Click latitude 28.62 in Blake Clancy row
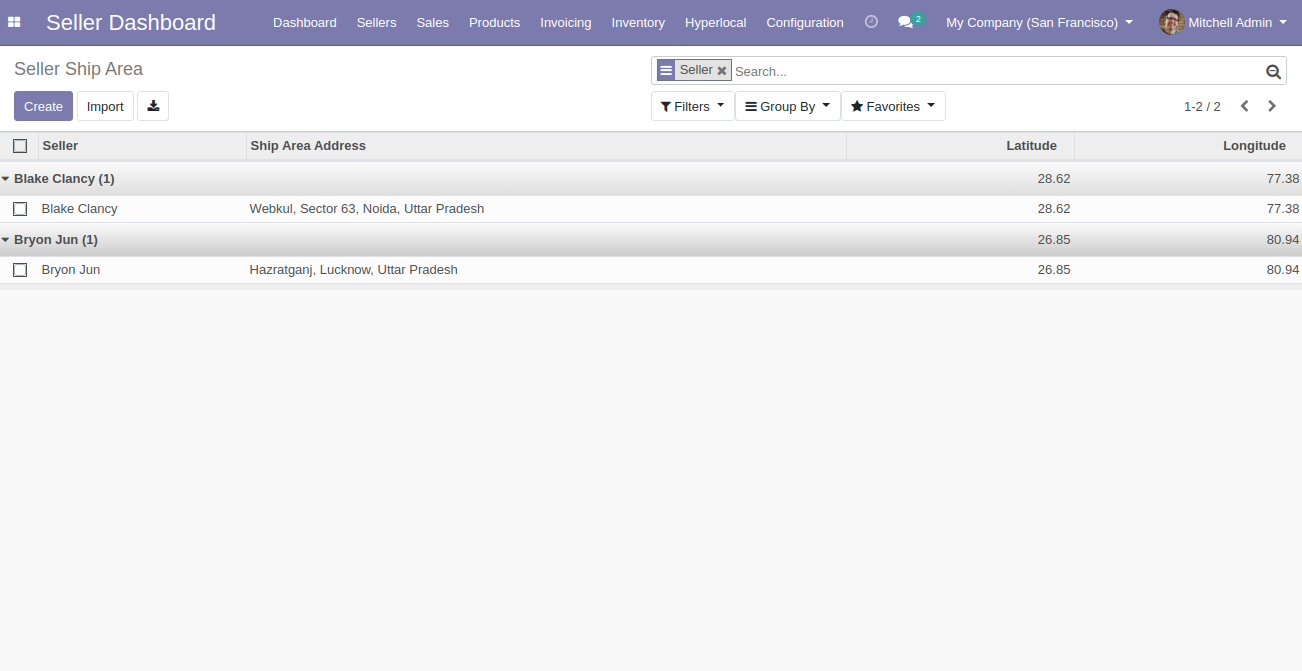 (1054, 209)
